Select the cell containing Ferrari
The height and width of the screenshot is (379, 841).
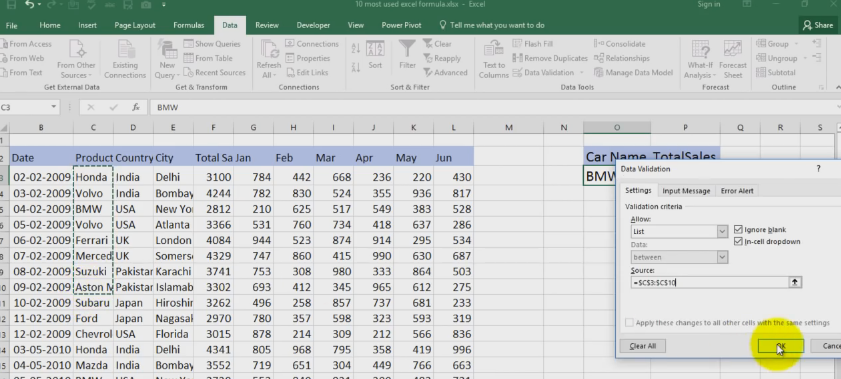(x=93, y=240)
